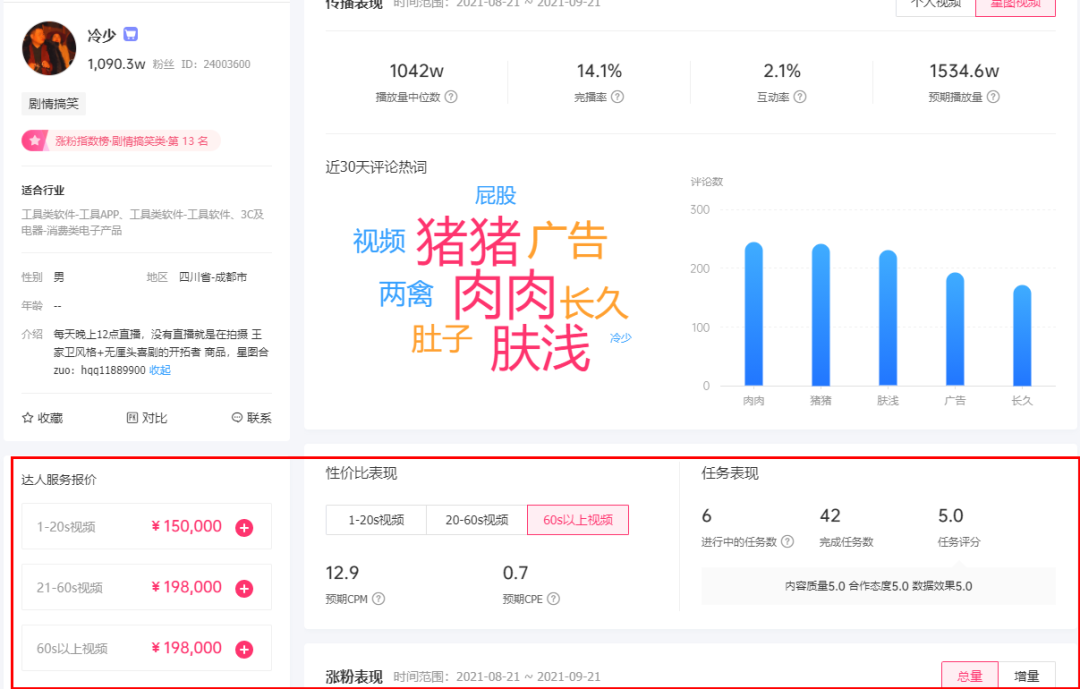Screen dimensions: 1080x689
Task: Click the help icon beside 完播率
Action: (x=618, y=97)
